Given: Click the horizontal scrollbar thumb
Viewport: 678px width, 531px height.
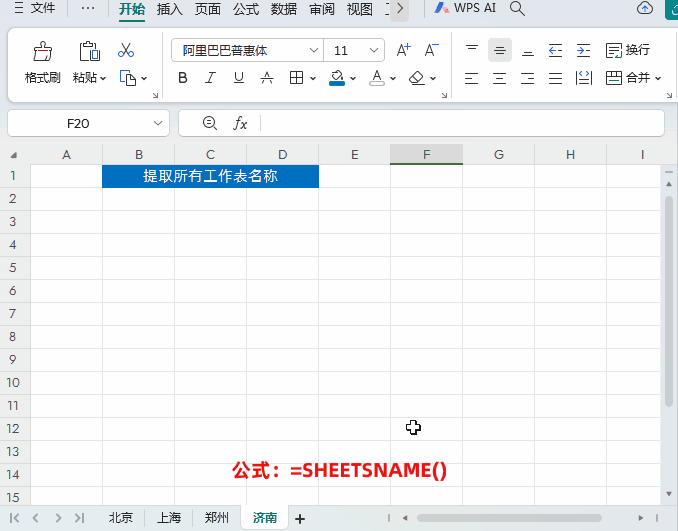Looking at the screenshot, I should (x=509, y=518).
